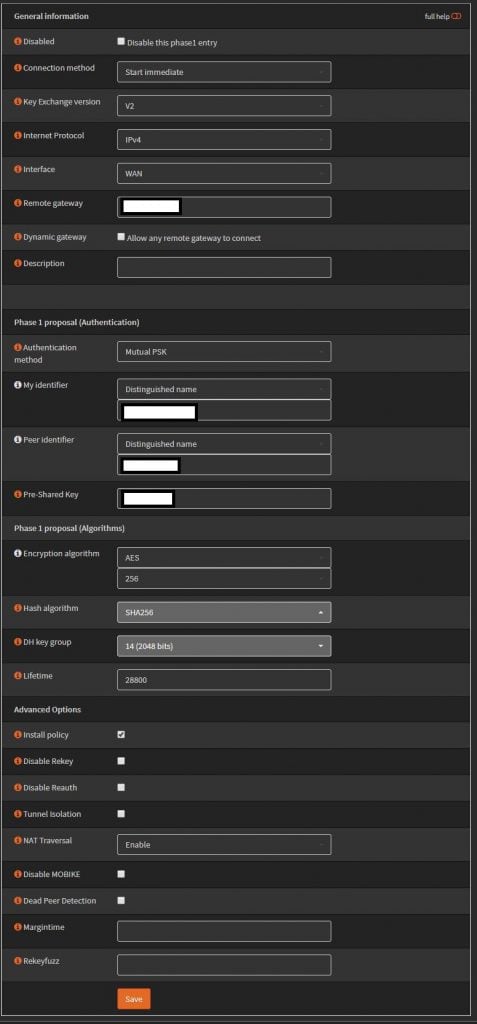Click the Description text field

pyautogui.click(x=224, y=267)
